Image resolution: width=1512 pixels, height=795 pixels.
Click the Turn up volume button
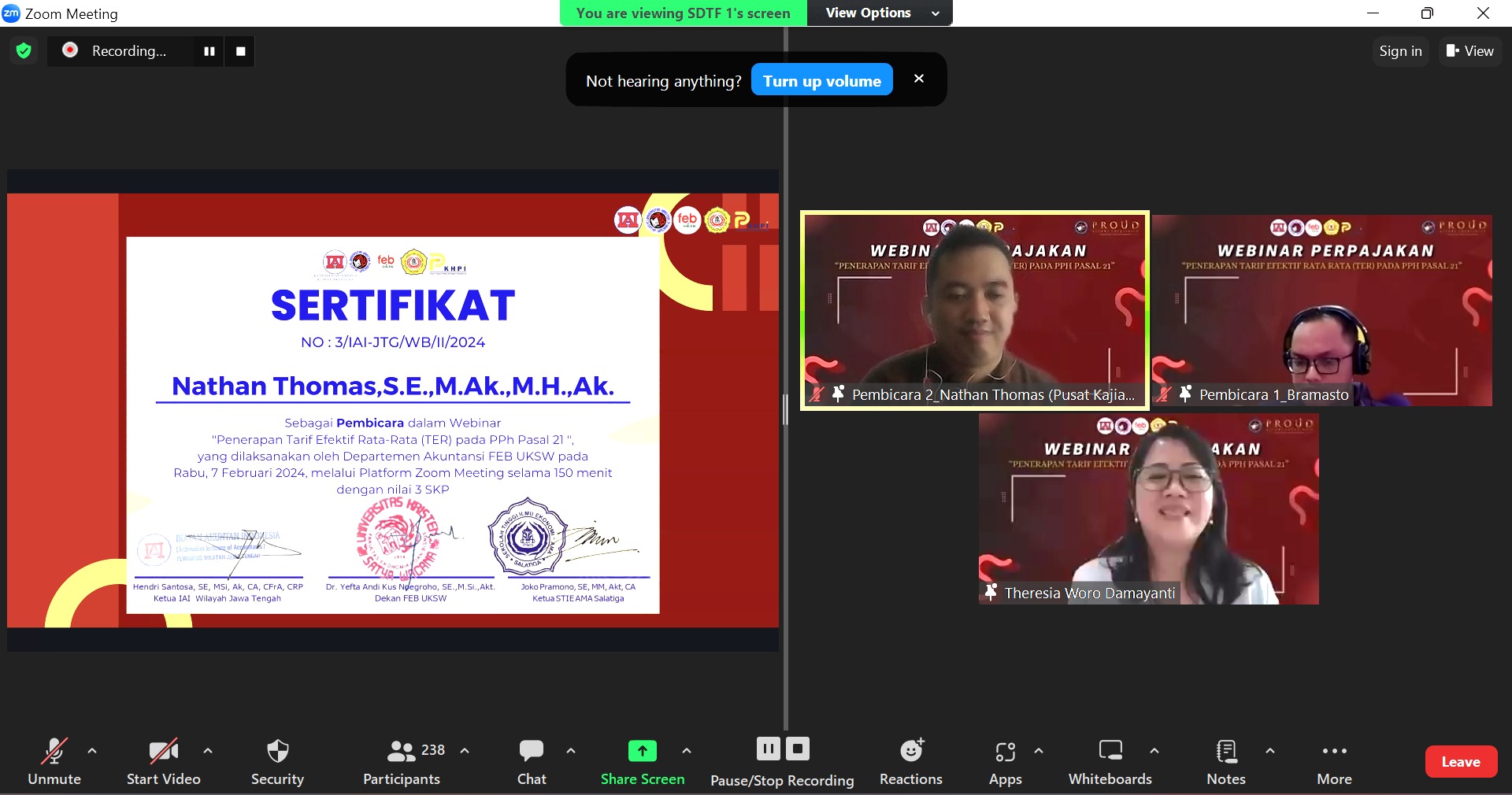821,81
